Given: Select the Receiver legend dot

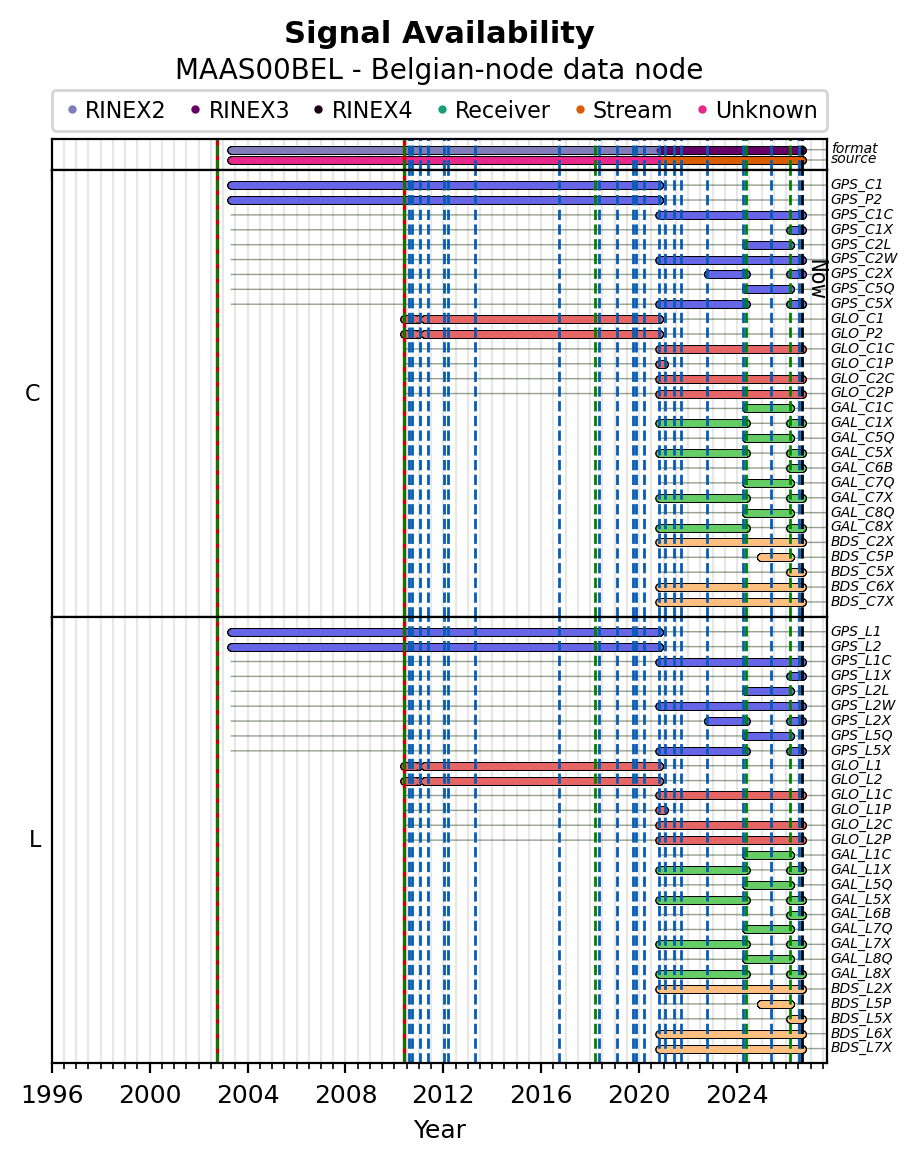Looking at the screenshot, I should click(442, 110).
